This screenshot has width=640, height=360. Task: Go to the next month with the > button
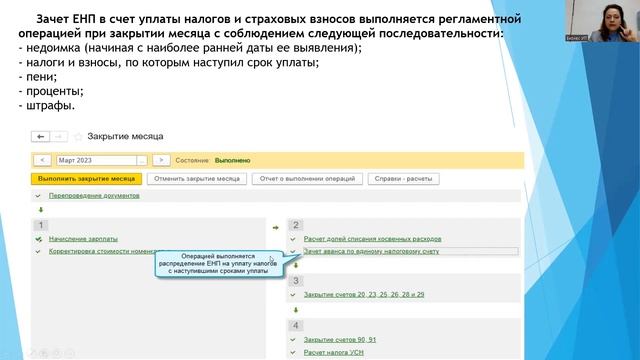click(161, 160)
